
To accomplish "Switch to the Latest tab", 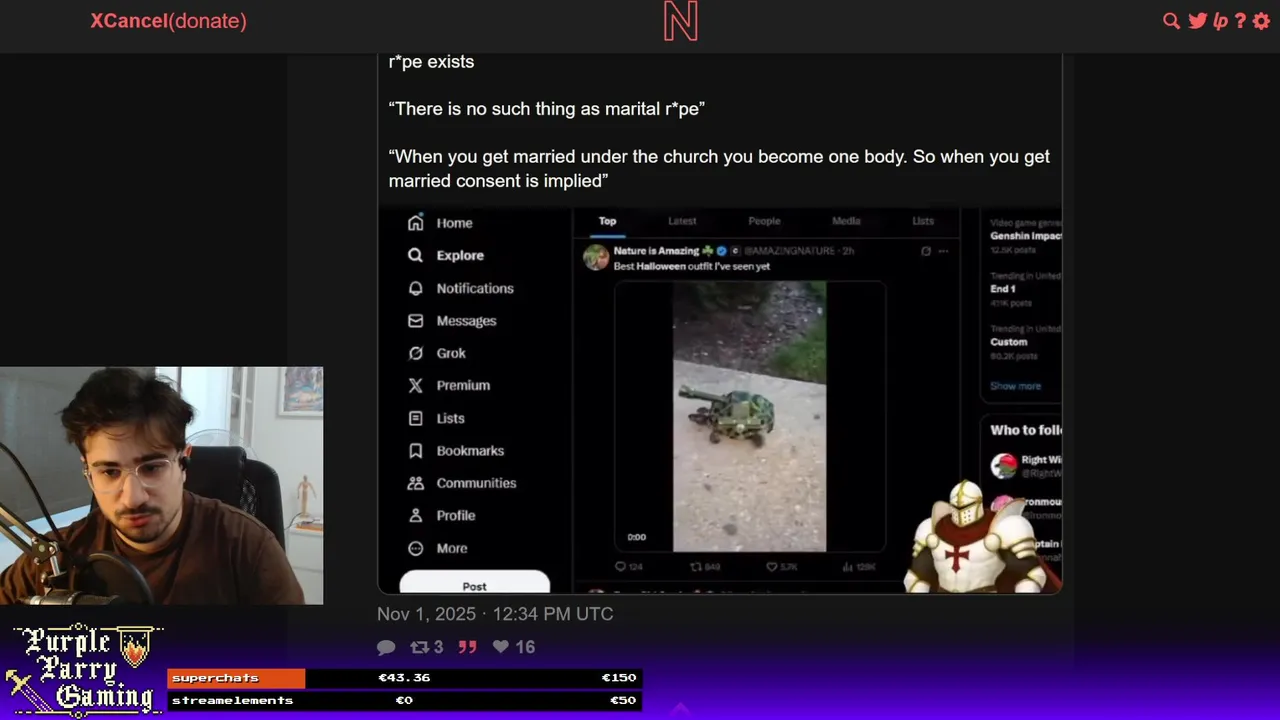I will [682, 221].
